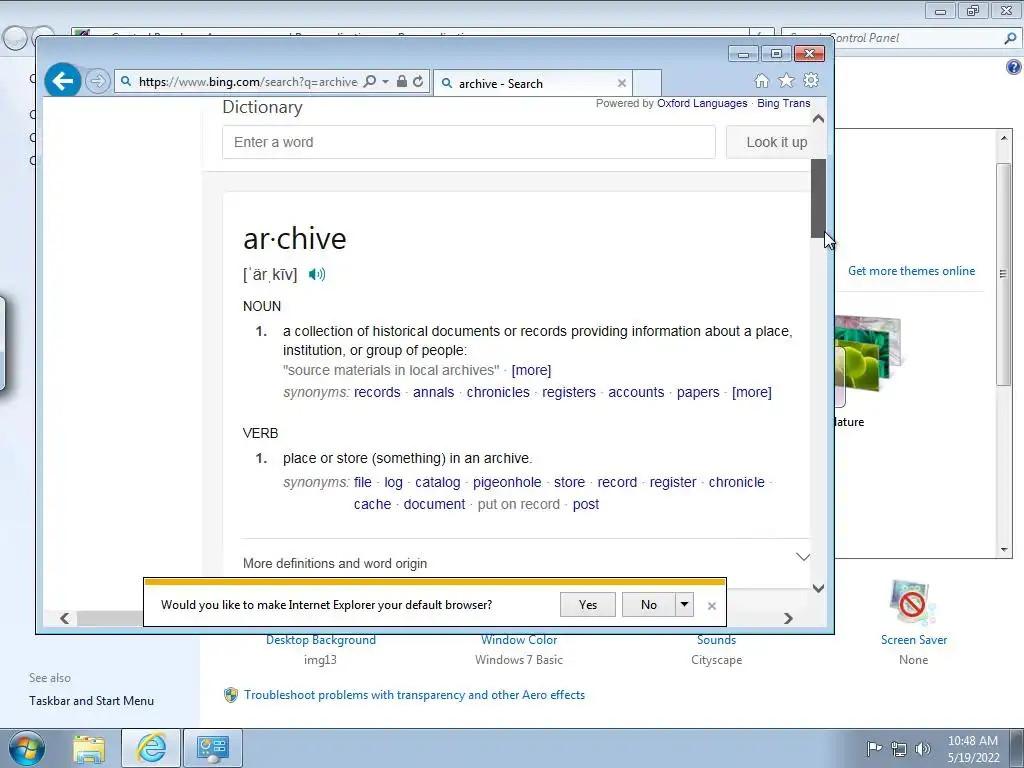
Task: Click the IE page scroll-up arrow
Action: [x=818, y=119]
